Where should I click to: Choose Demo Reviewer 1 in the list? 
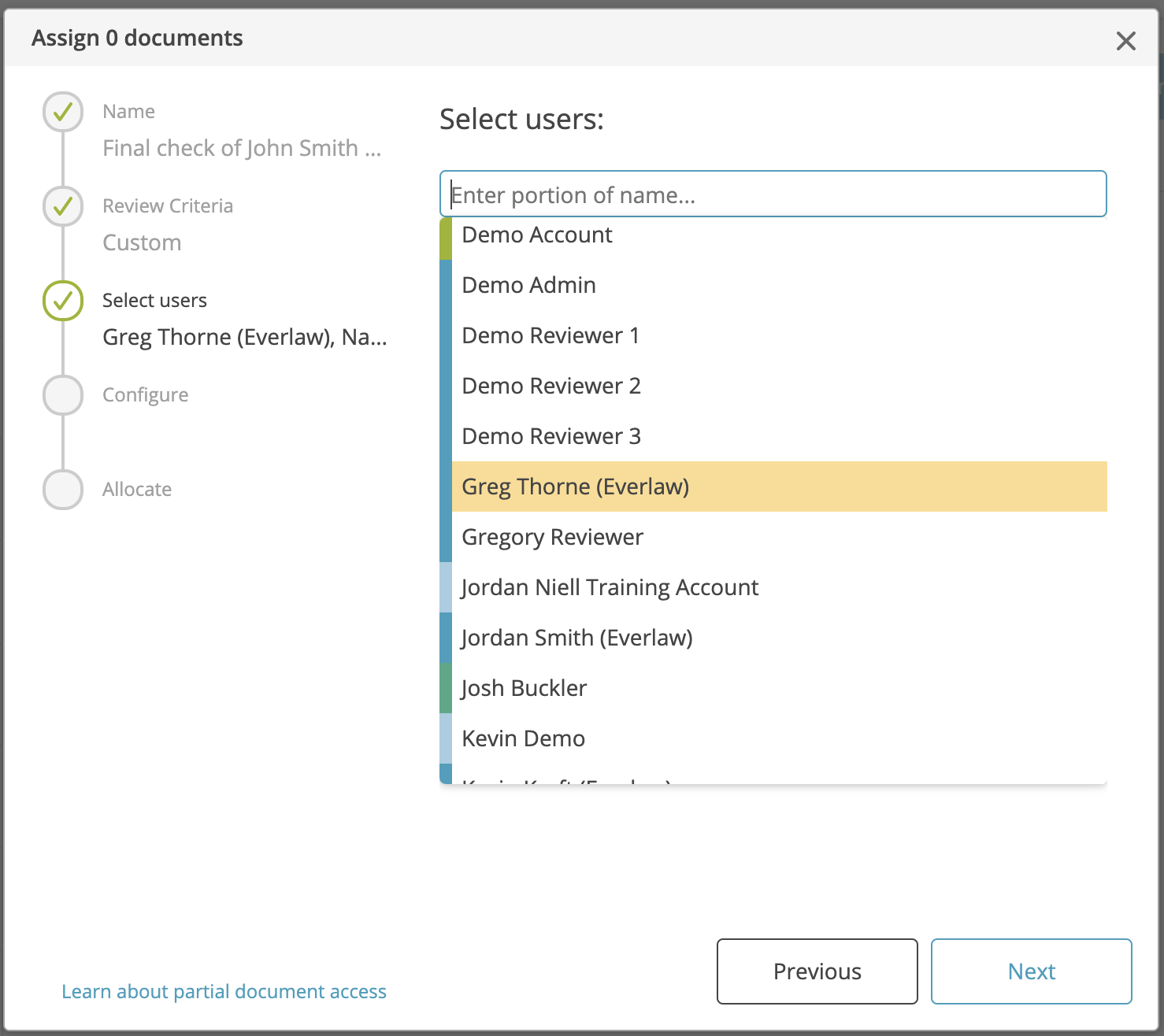(773, 335)
